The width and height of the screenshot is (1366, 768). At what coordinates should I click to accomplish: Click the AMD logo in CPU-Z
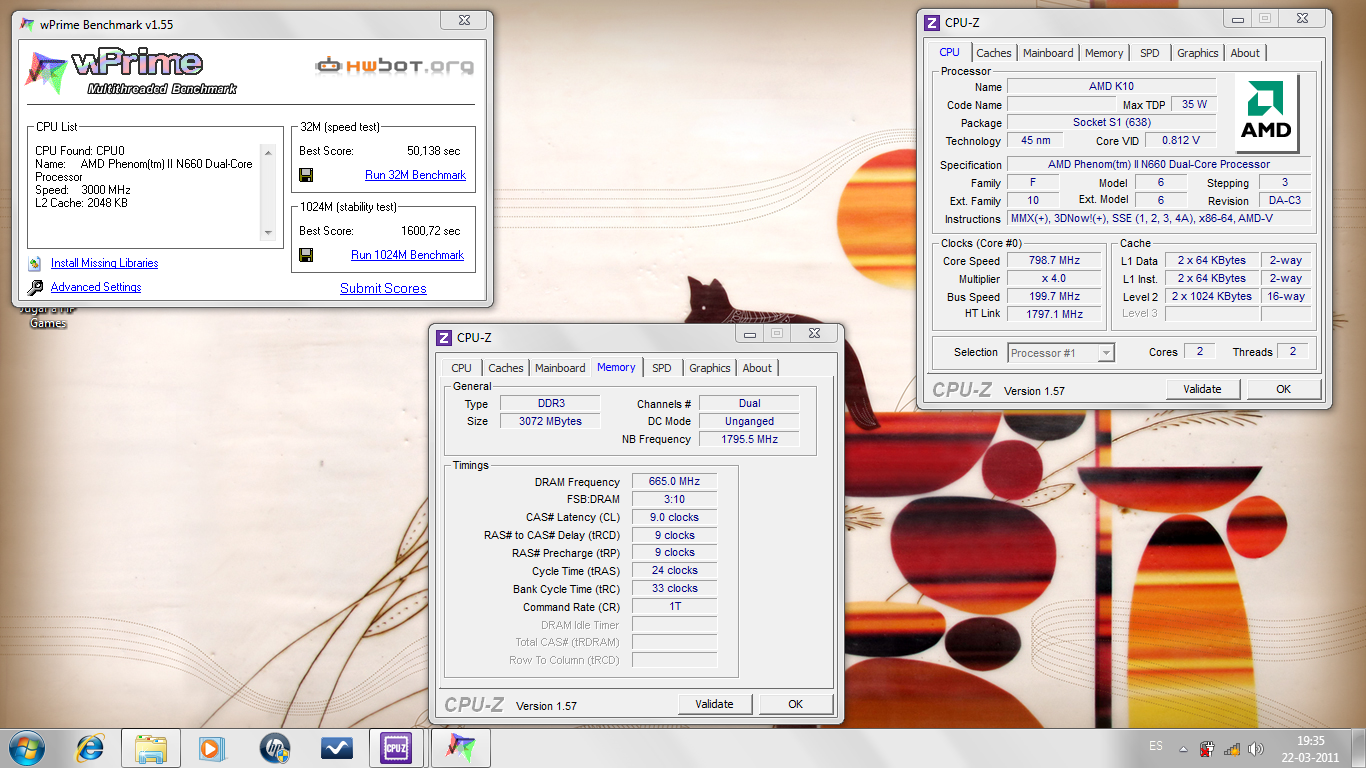(x=1266, y=112)
